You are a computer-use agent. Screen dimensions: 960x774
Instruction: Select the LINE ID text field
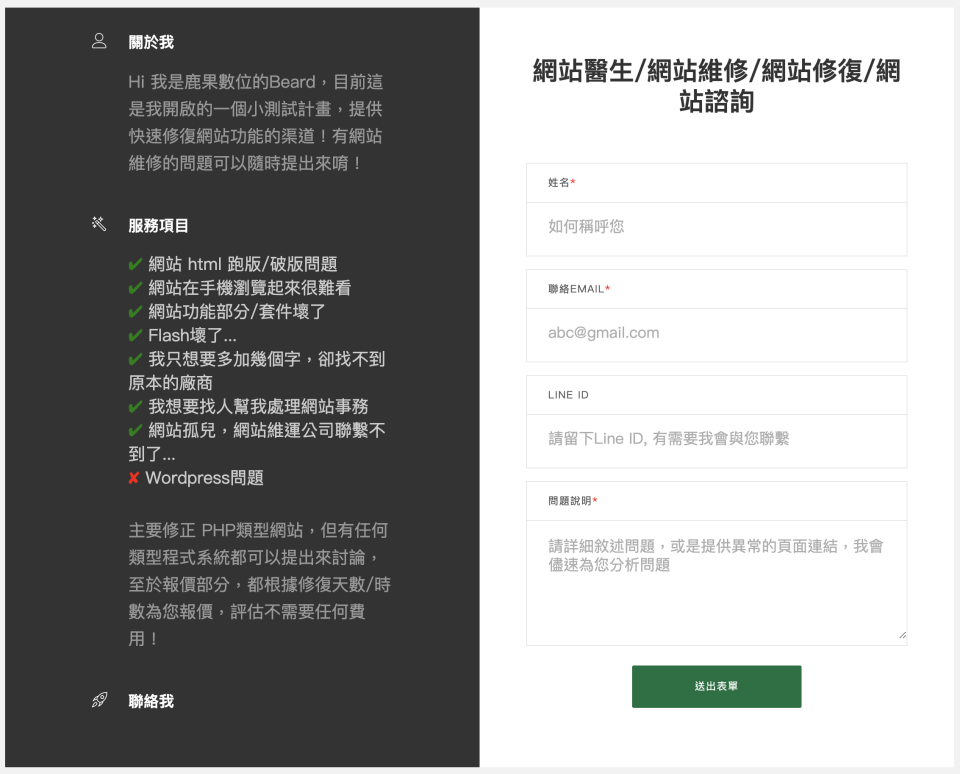coord(716,439)
